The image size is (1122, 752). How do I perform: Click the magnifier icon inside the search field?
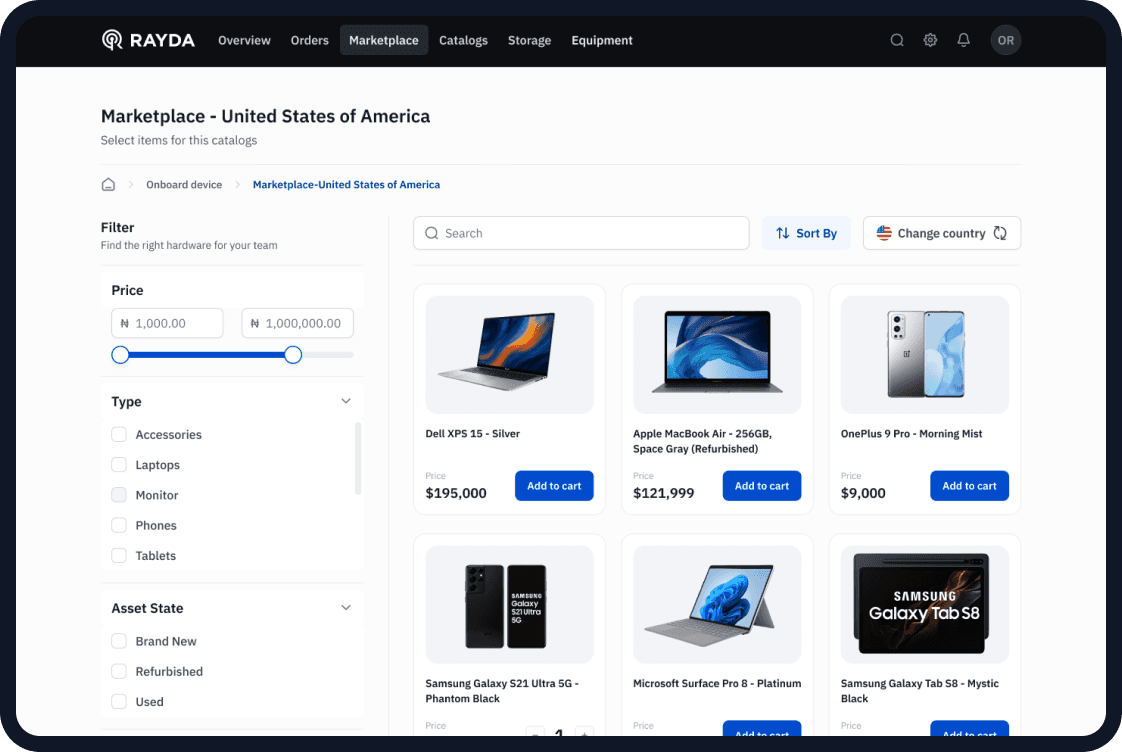431,233
